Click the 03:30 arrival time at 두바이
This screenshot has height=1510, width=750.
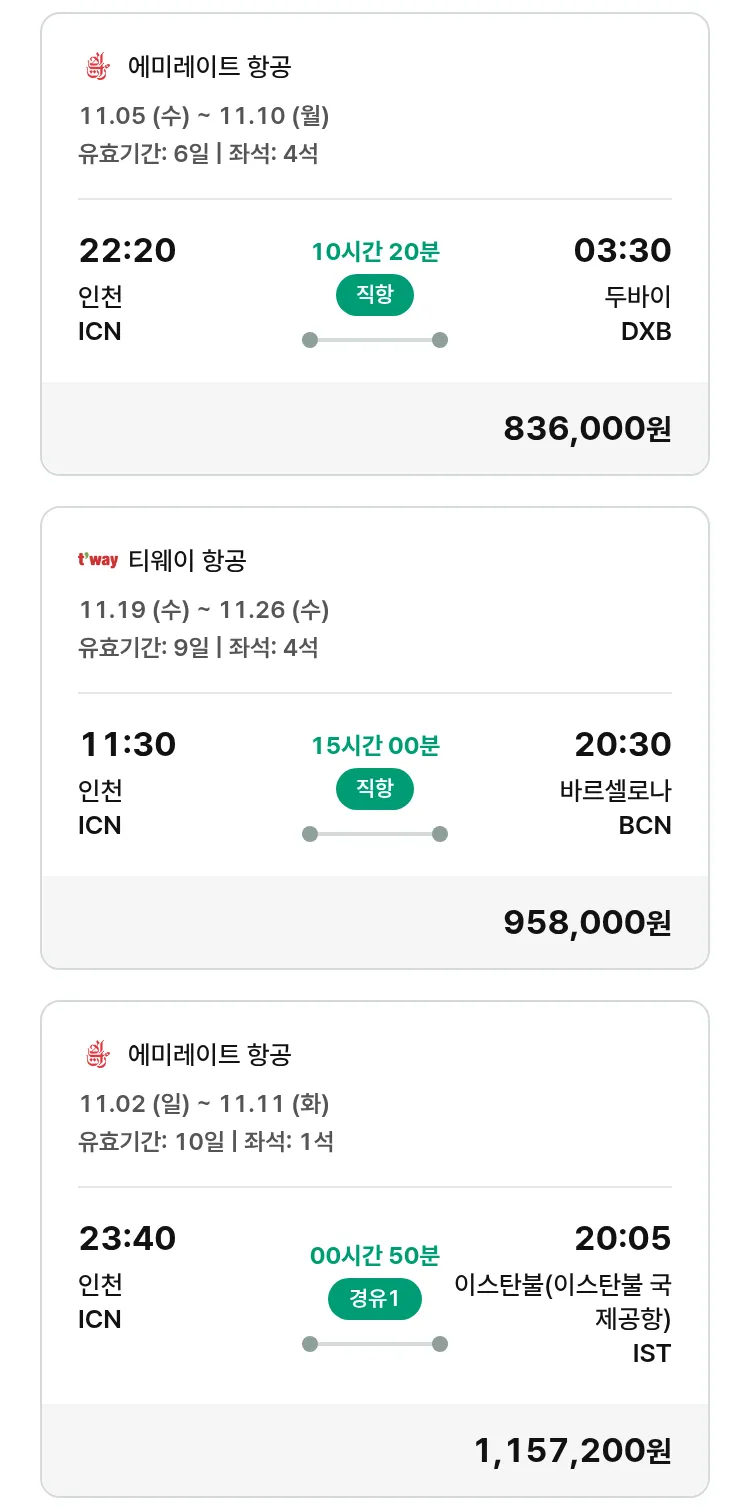[x=622, y=250]
